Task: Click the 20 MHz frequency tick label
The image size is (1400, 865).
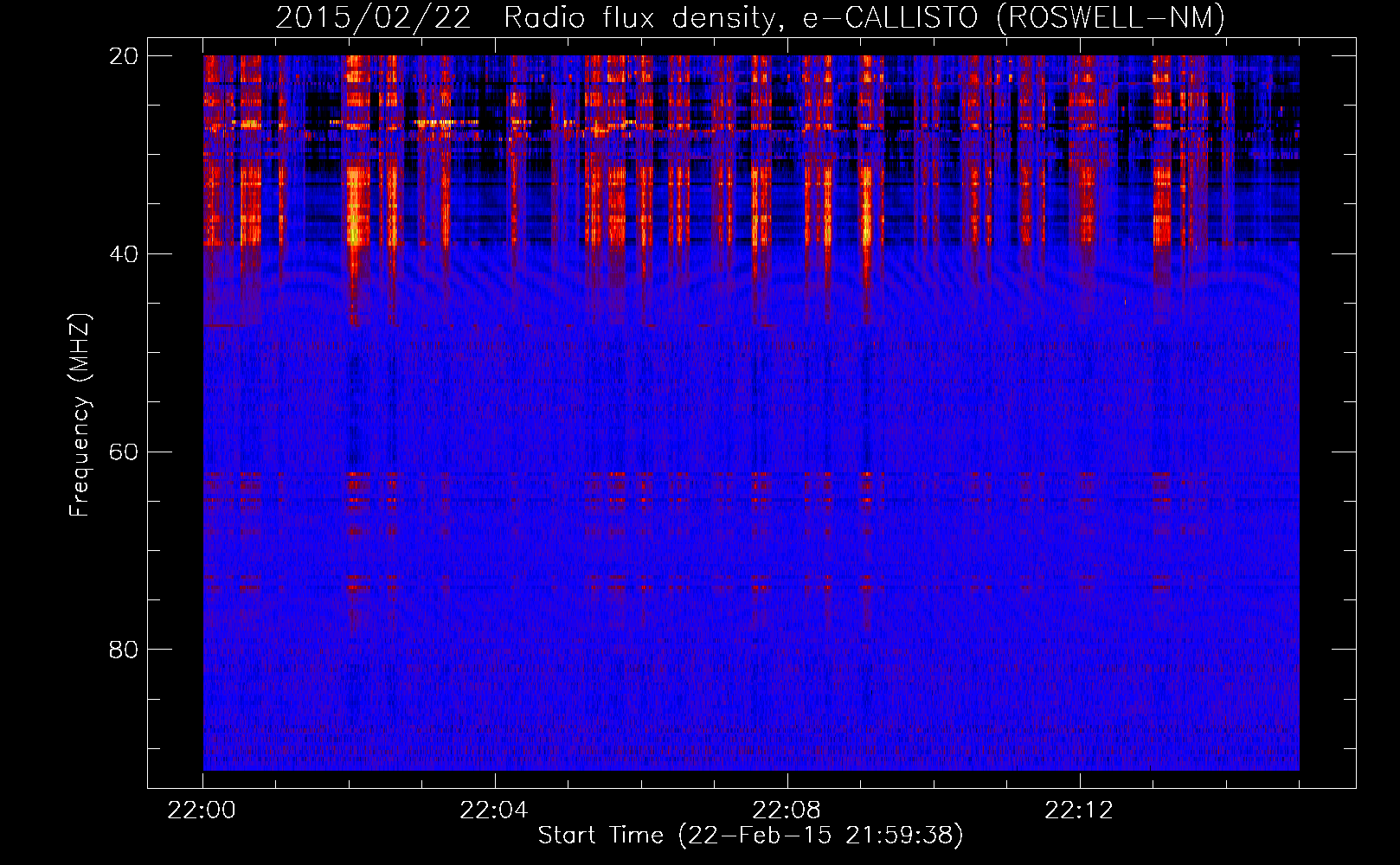Action: point(124,56)
